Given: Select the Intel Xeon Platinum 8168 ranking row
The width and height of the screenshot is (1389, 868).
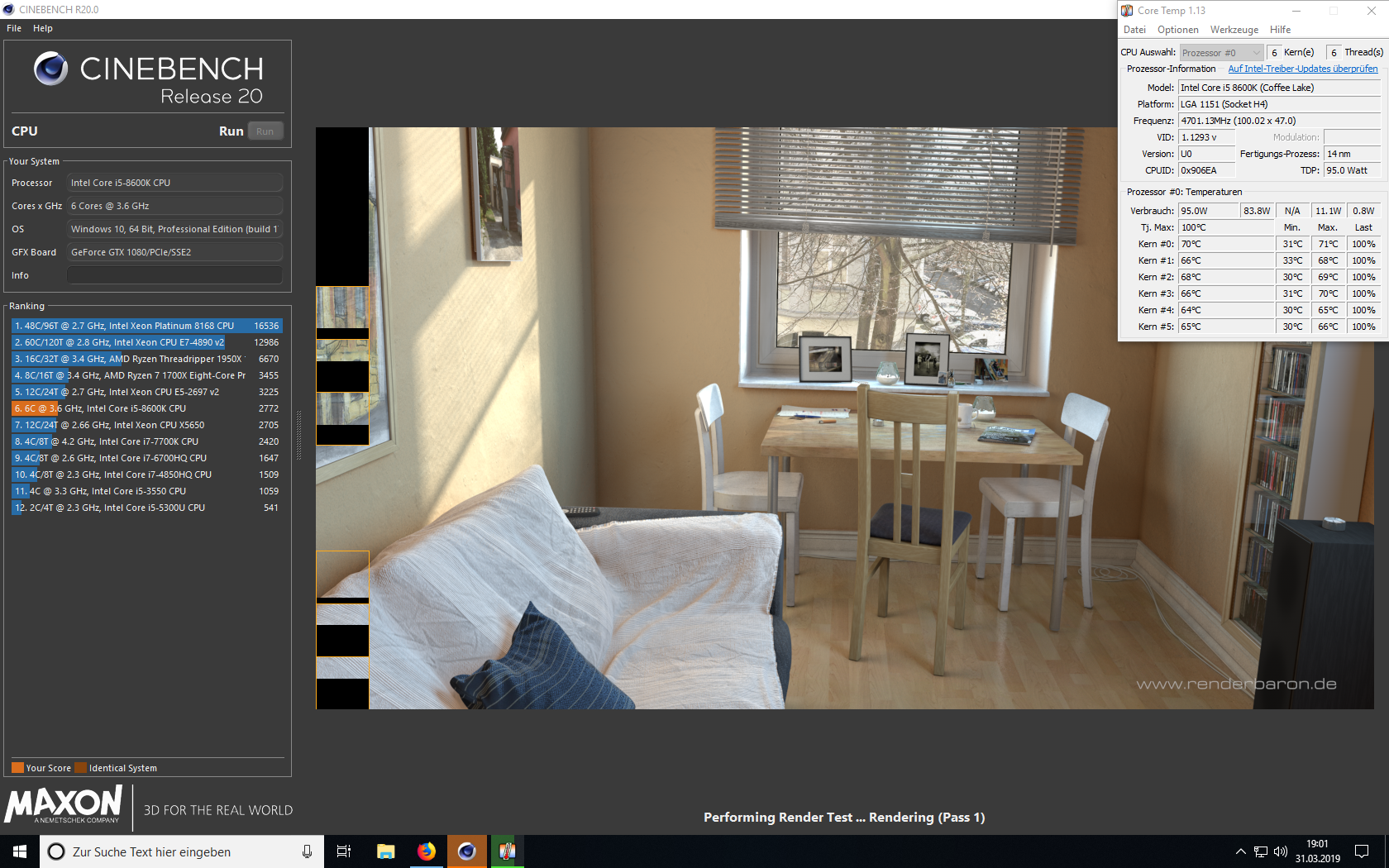Looking at the screenshot, I should [x=146, y=326].
